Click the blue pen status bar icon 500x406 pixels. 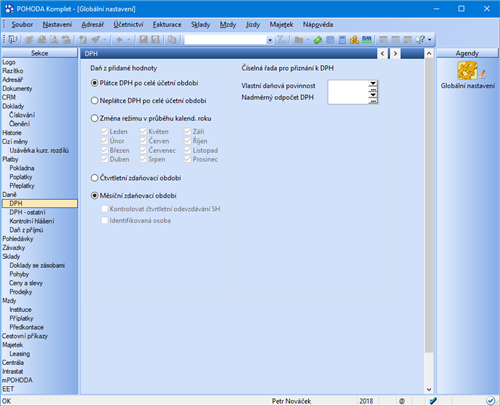click(433, 401)
